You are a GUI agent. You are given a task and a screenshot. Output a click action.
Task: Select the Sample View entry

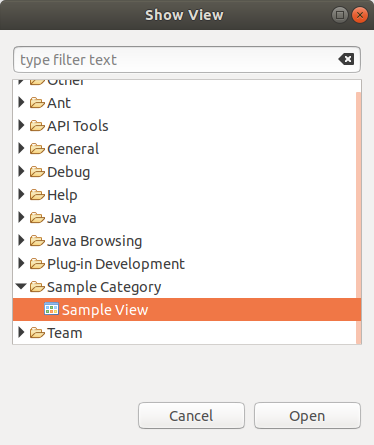click(187, 310)
